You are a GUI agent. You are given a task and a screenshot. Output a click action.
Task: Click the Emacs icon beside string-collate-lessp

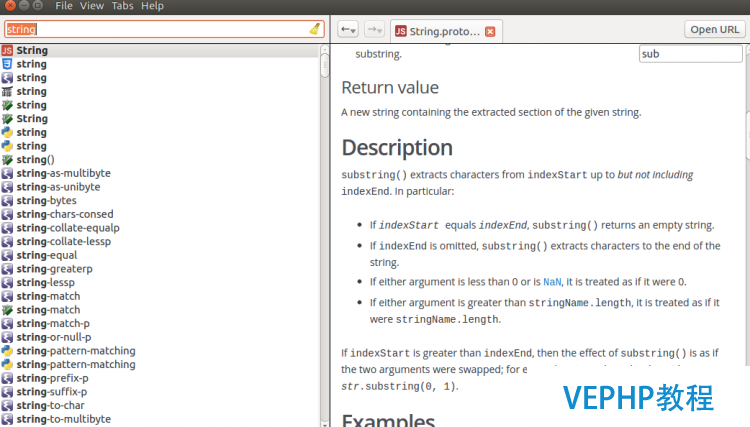[7, 241]
